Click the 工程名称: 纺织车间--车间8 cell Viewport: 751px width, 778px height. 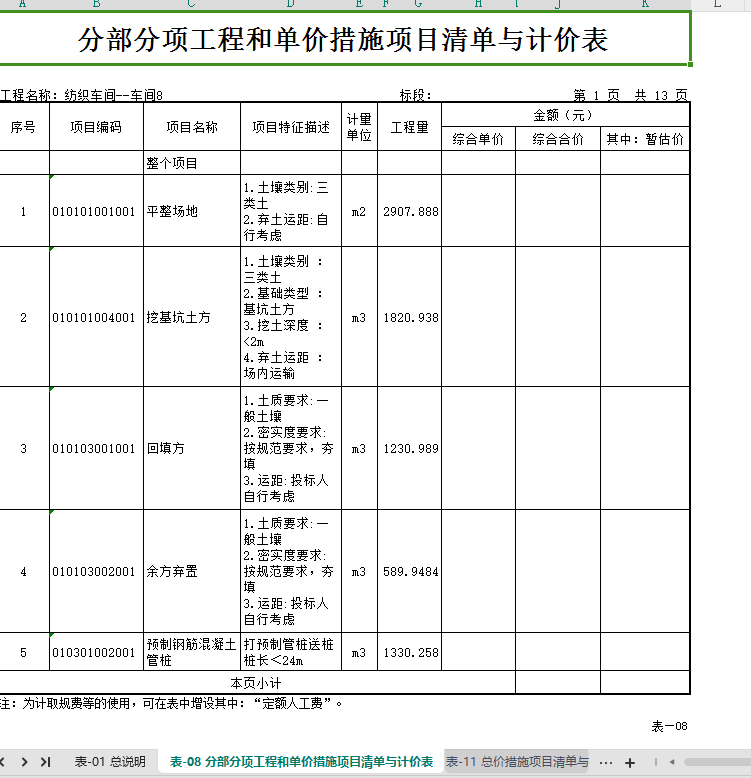[x=81, y=95]
